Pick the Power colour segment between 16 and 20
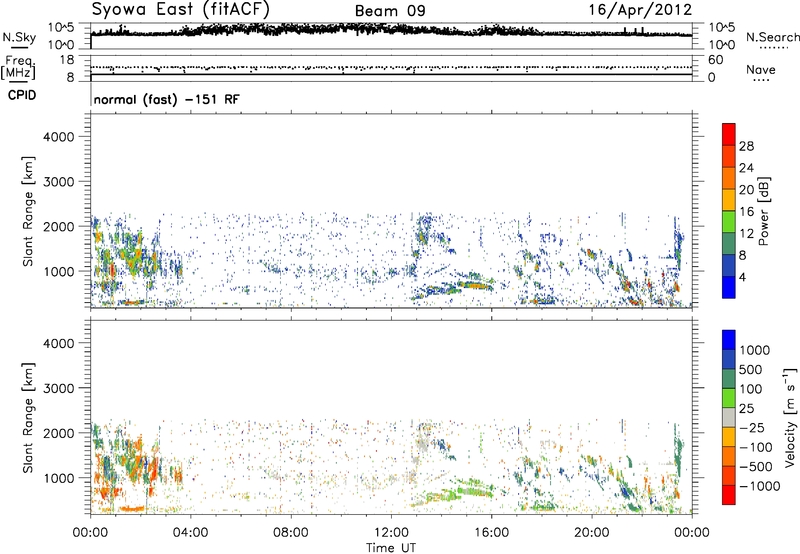This screenshot has width=800, height=554. 729,200
